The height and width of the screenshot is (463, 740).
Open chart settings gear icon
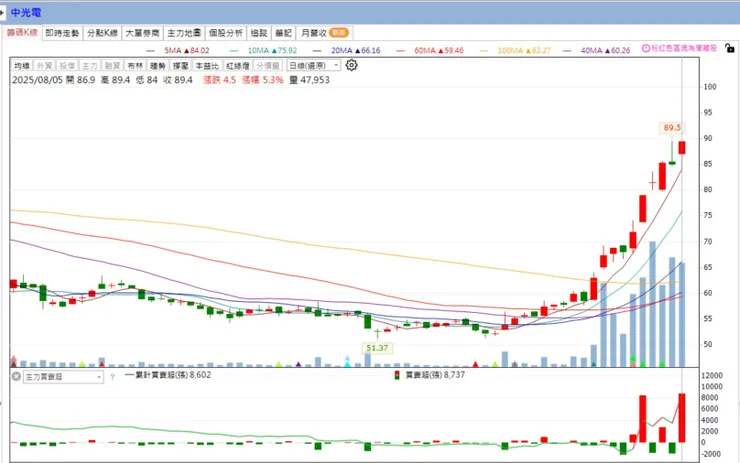[x=351, y=65]
